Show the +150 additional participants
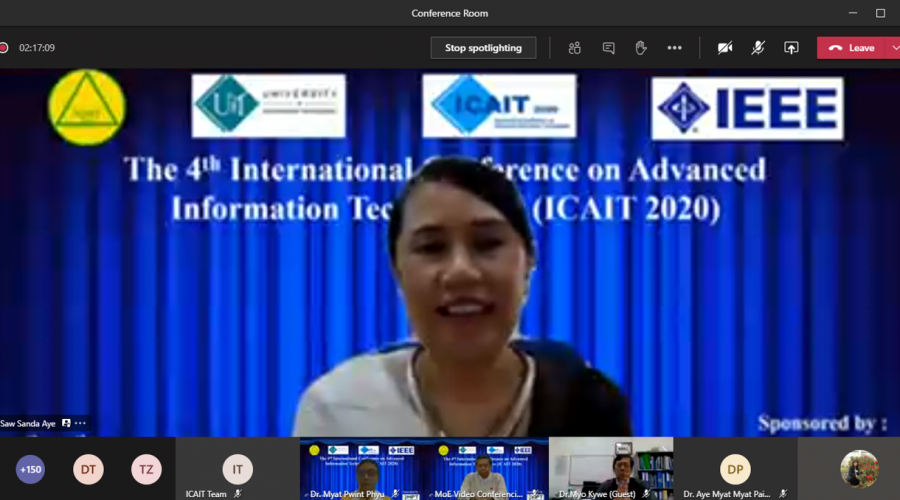The image size is (900, 500). tap(30, 469)
